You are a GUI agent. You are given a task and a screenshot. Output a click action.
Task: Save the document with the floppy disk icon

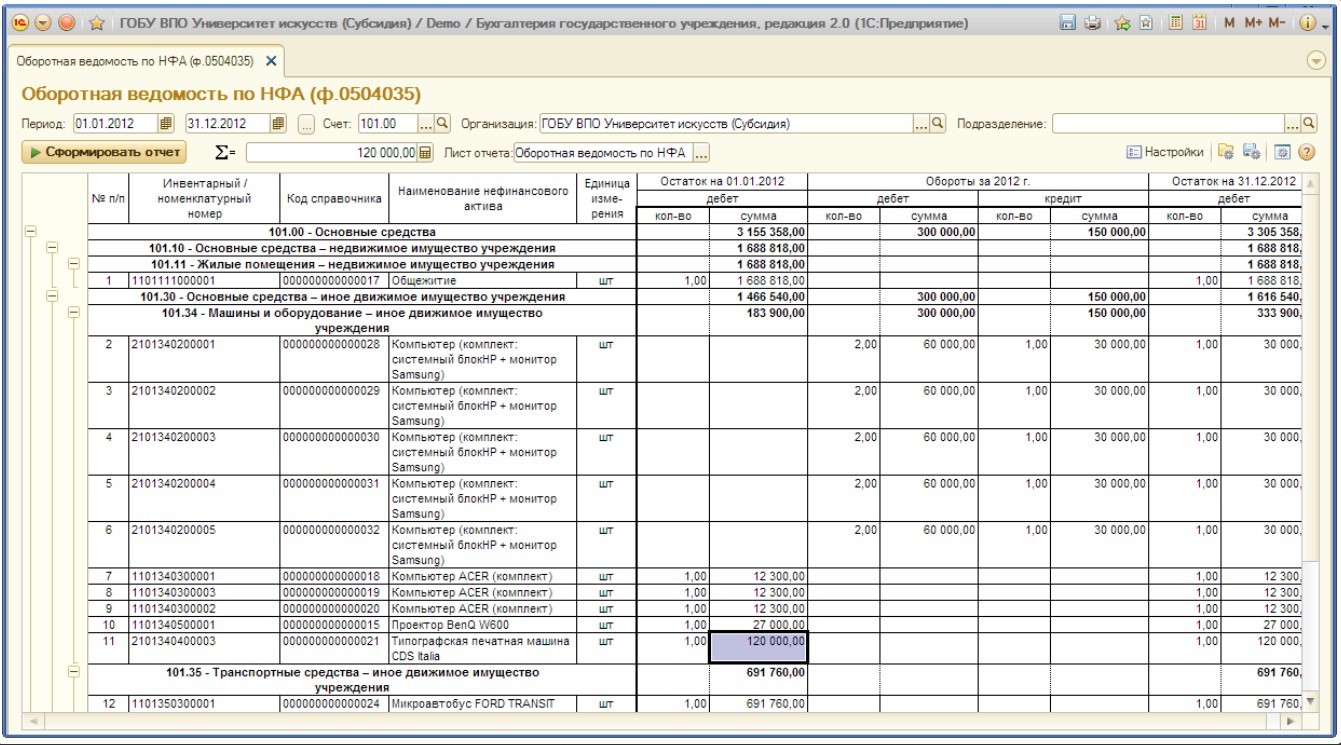(1068, 22)
